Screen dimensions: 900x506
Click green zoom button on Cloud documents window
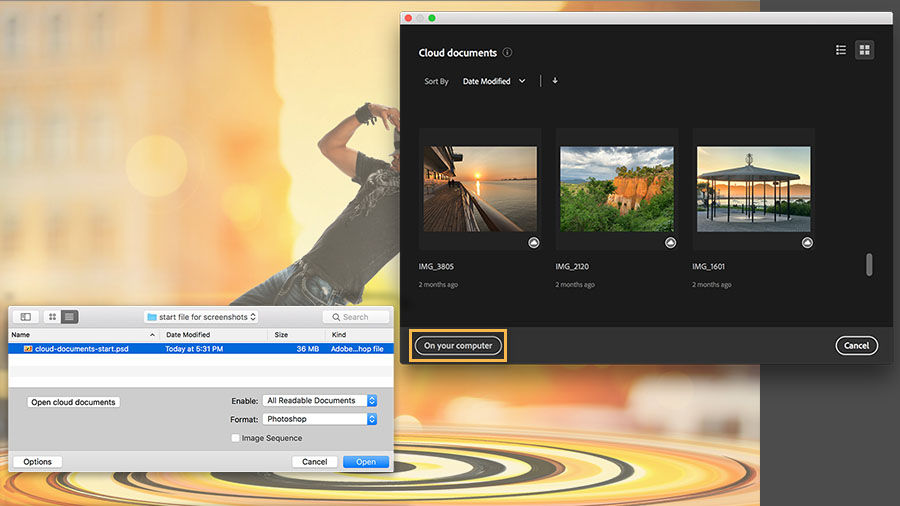pyautogui.click(x=432, y=18)
